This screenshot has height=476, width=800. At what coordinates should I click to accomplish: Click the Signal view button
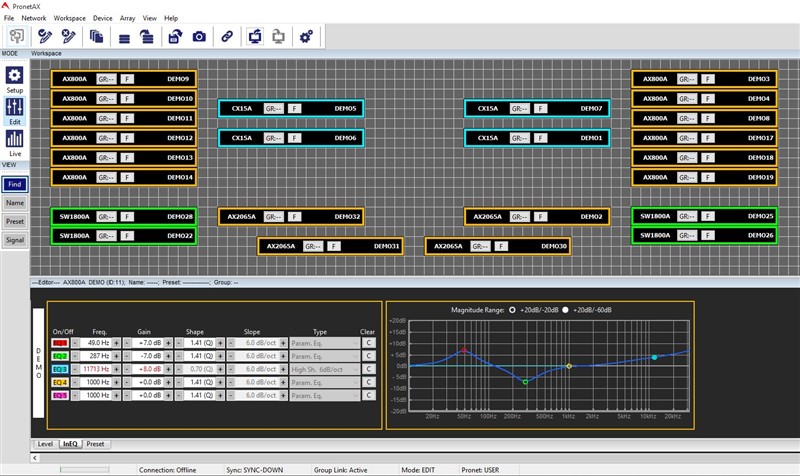coord(15,240)
